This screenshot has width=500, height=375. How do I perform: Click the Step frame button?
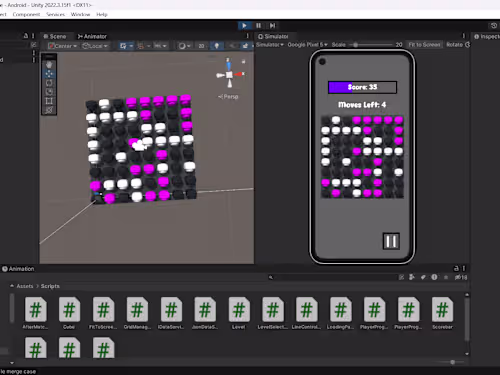(272, 25)
